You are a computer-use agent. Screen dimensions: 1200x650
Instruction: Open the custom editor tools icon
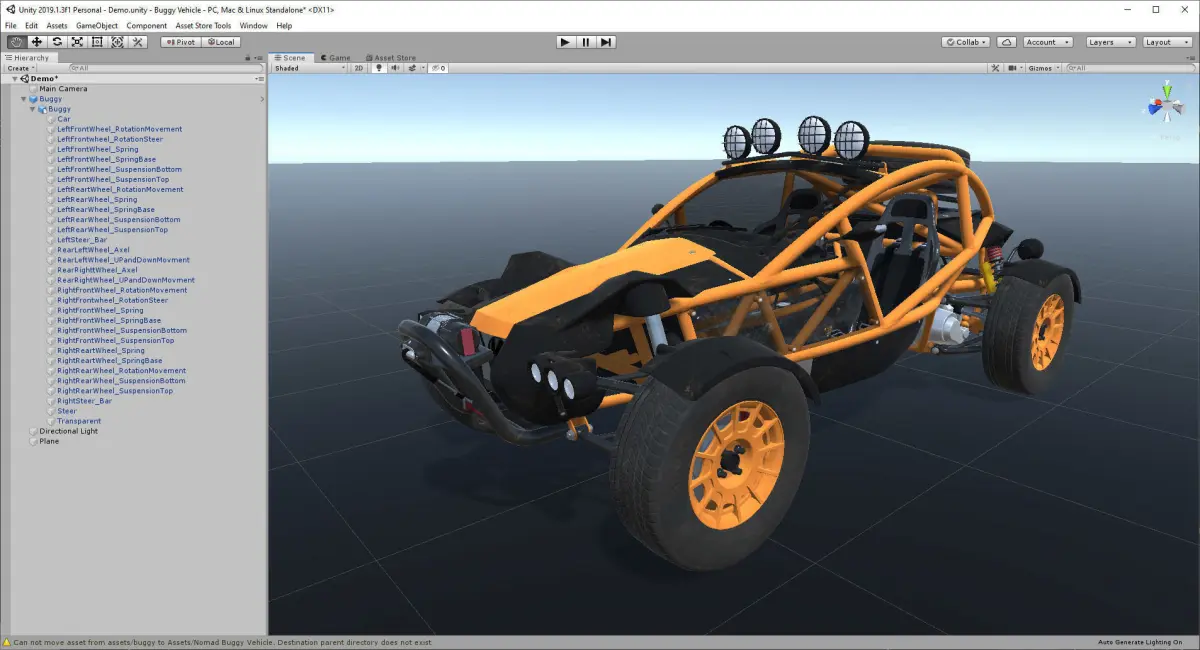138,42
